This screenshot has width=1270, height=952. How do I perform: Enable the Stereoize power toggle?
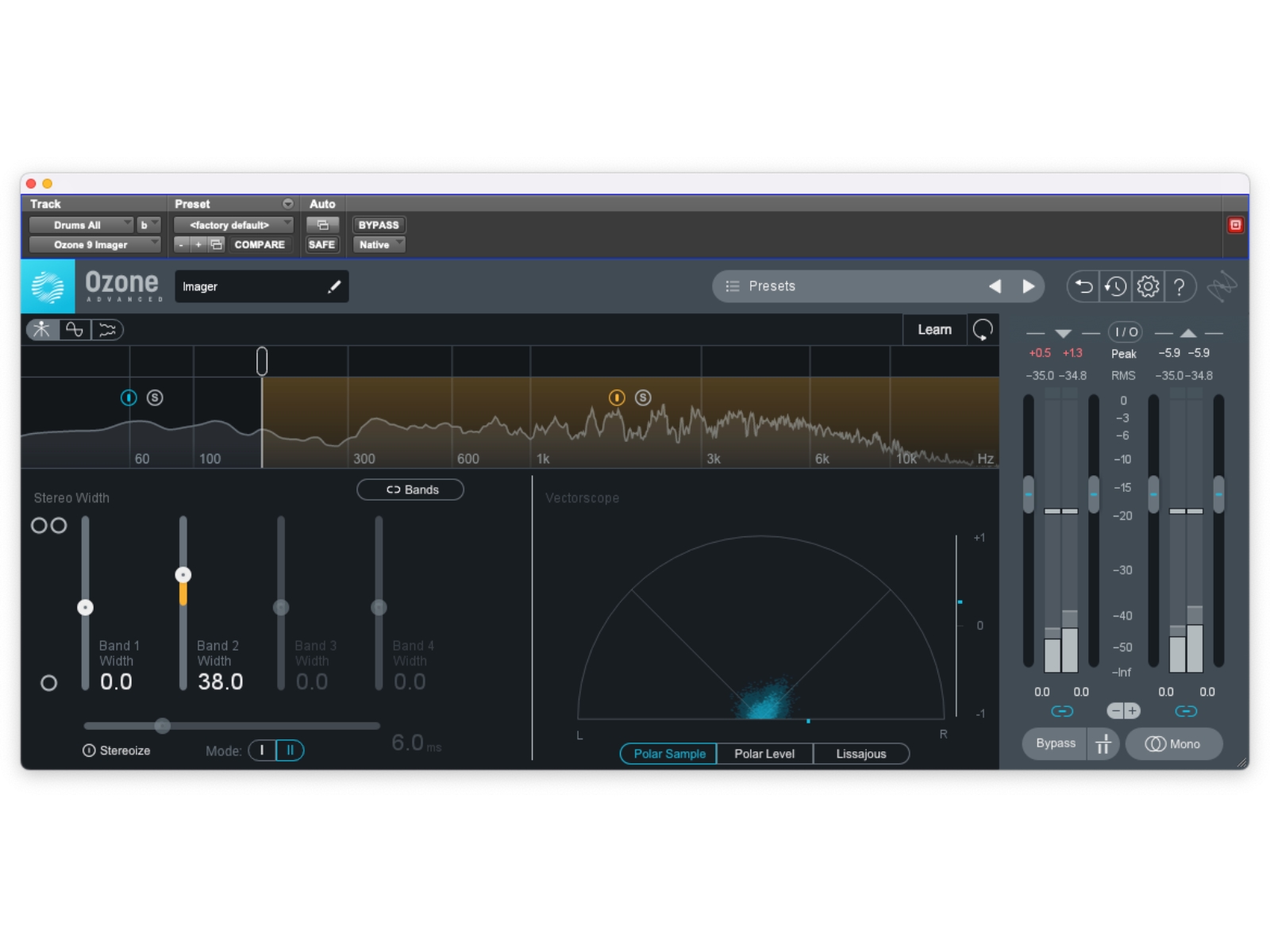pyautogui.click(x=89, y=750)
